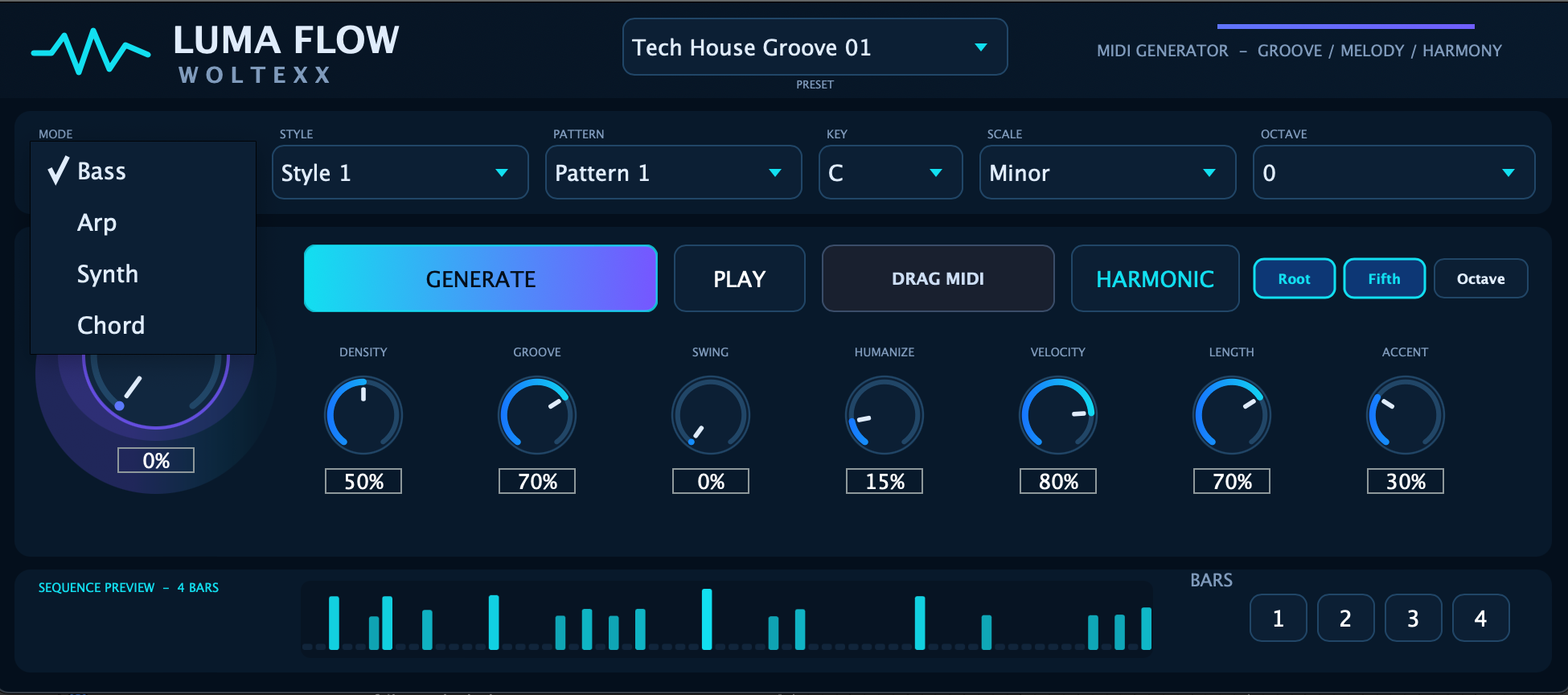This screenshot has width=1568, height=695.
Task: Select Bass in the mode menu
Action: click(x=143, y=171)
